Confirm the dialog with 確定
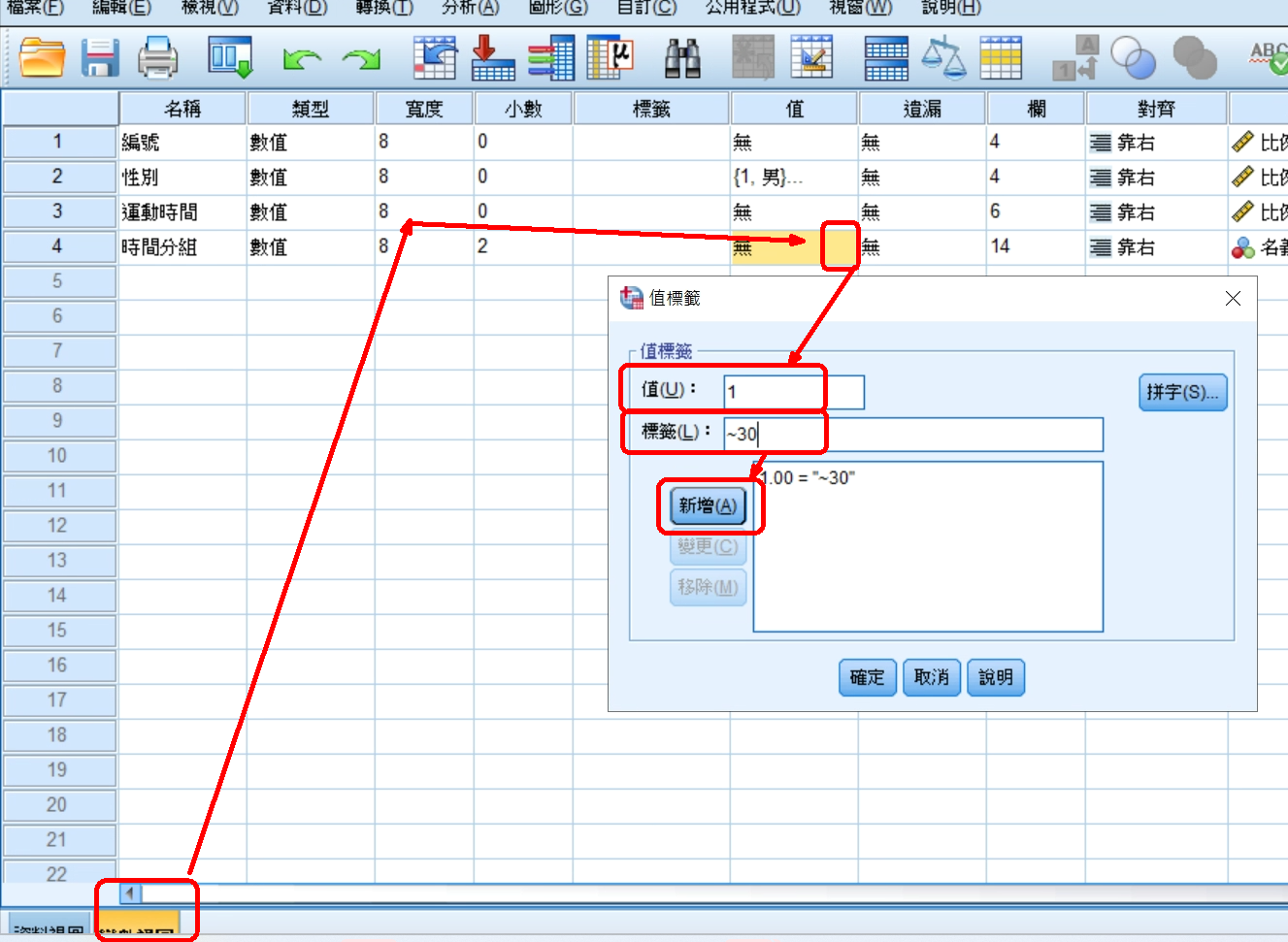Viewport: 1288px width, 942px height. pos(867,677)
